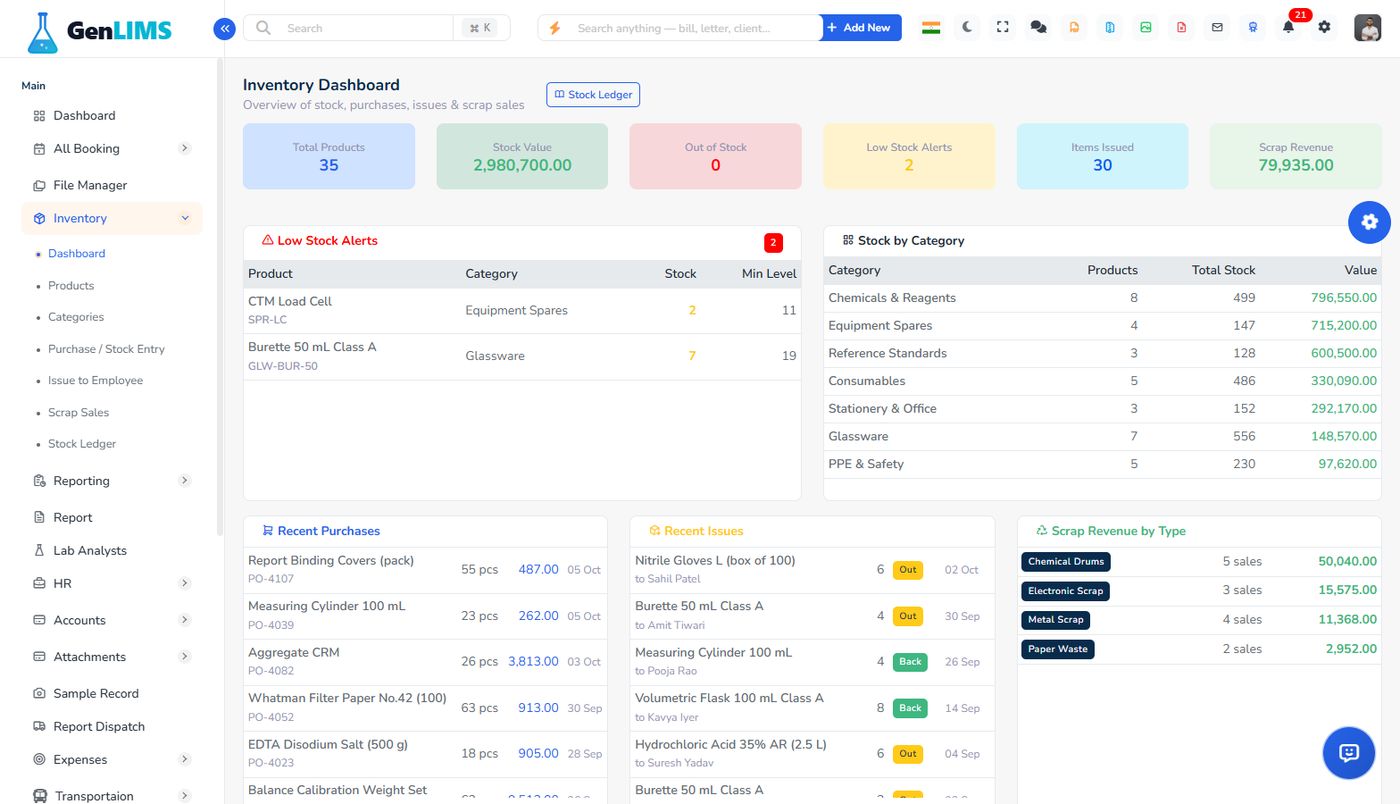This screenshot has height=804, width=1400.
Task: Expand the Expenses menu chevron
Action: click(184, 760)
